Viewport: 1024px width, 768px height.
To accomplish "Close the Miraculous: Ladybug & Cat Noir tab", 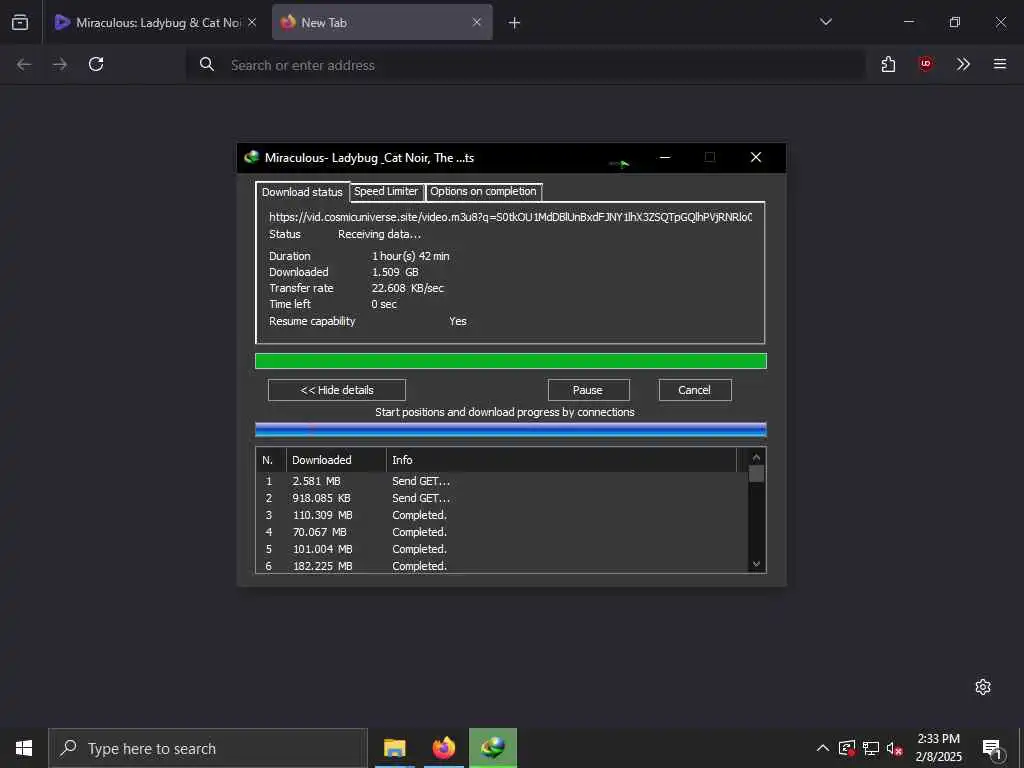I will [x=252, y=22].
